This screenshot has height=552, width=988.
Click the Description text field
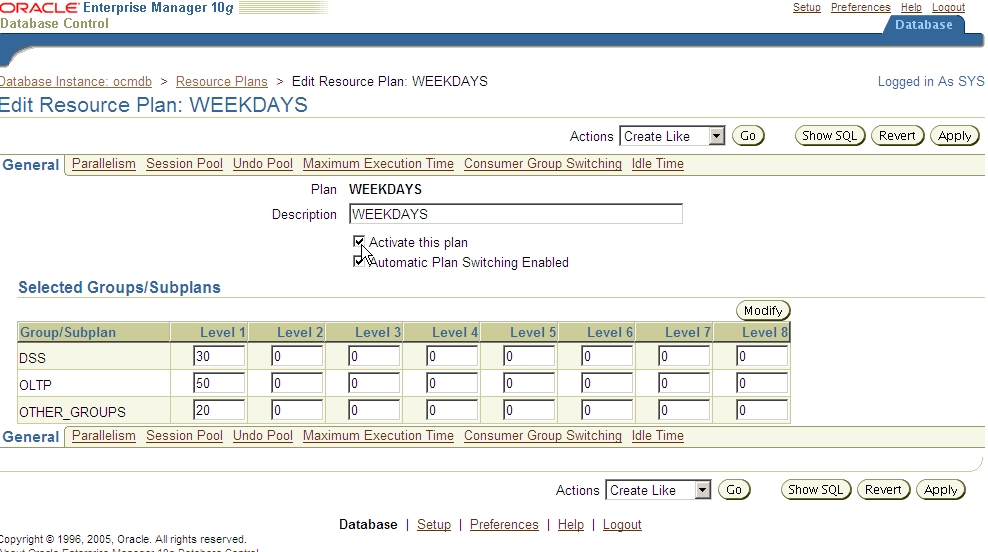tap(515, 214)
